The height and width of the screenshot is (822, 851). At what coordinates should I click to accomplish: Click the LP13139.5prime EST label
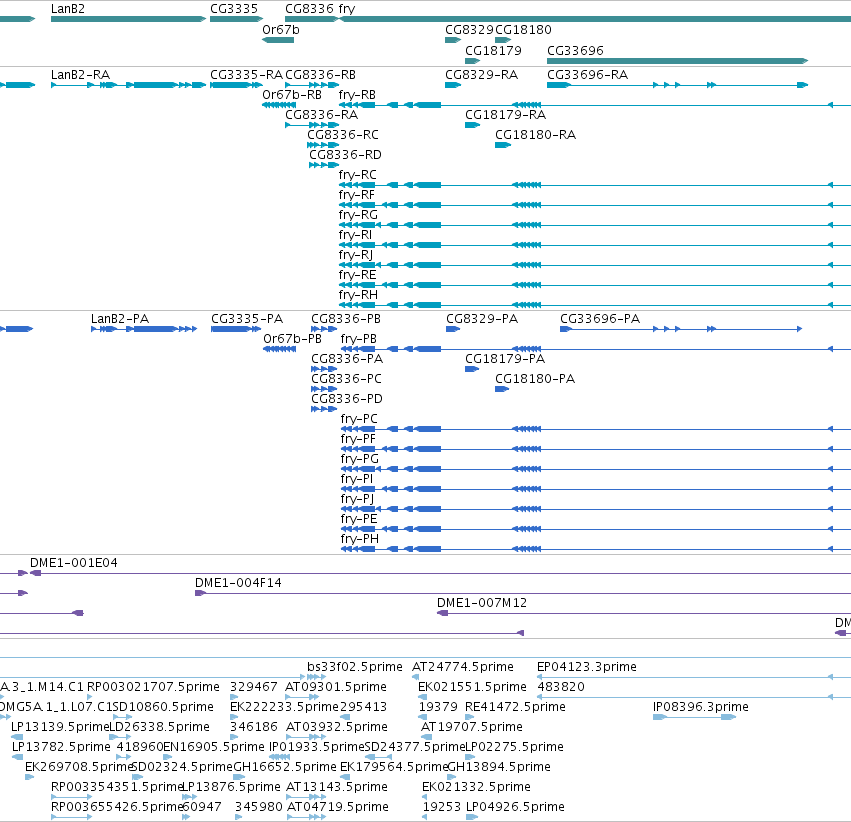click(x=60, y=727)
